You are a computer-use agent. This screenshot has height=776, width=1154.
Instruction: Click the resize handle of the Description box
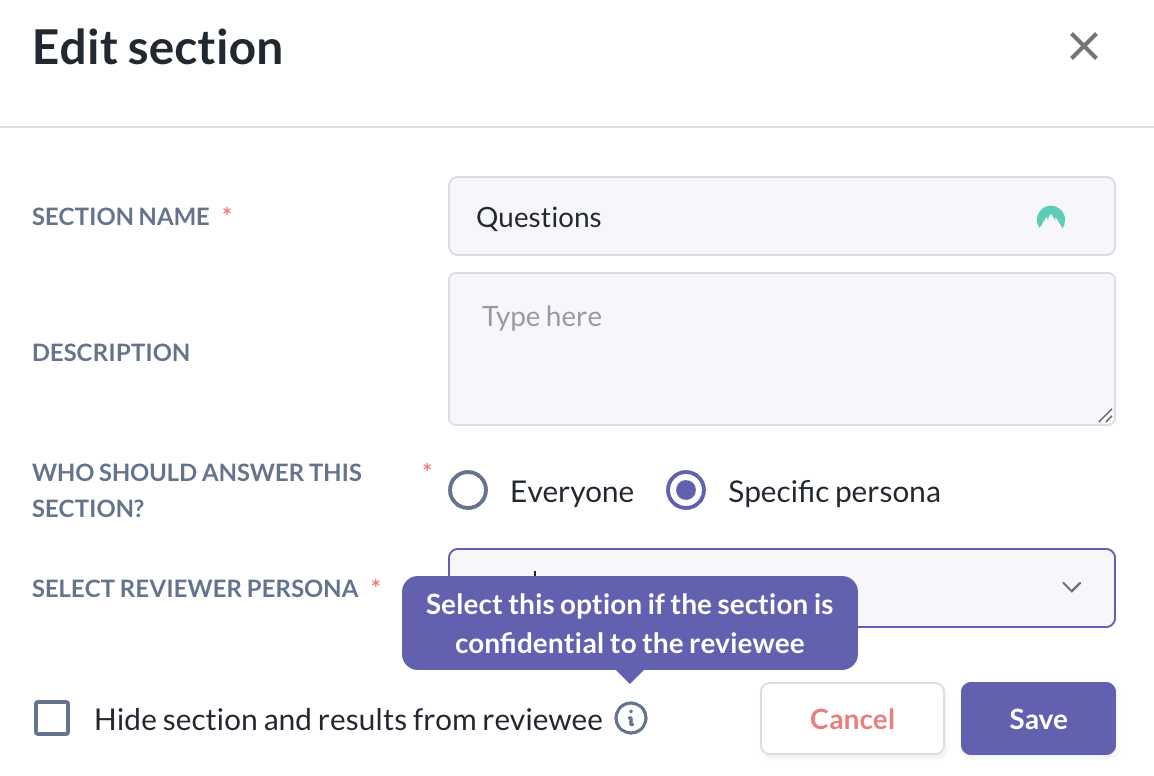(1104, 415)
